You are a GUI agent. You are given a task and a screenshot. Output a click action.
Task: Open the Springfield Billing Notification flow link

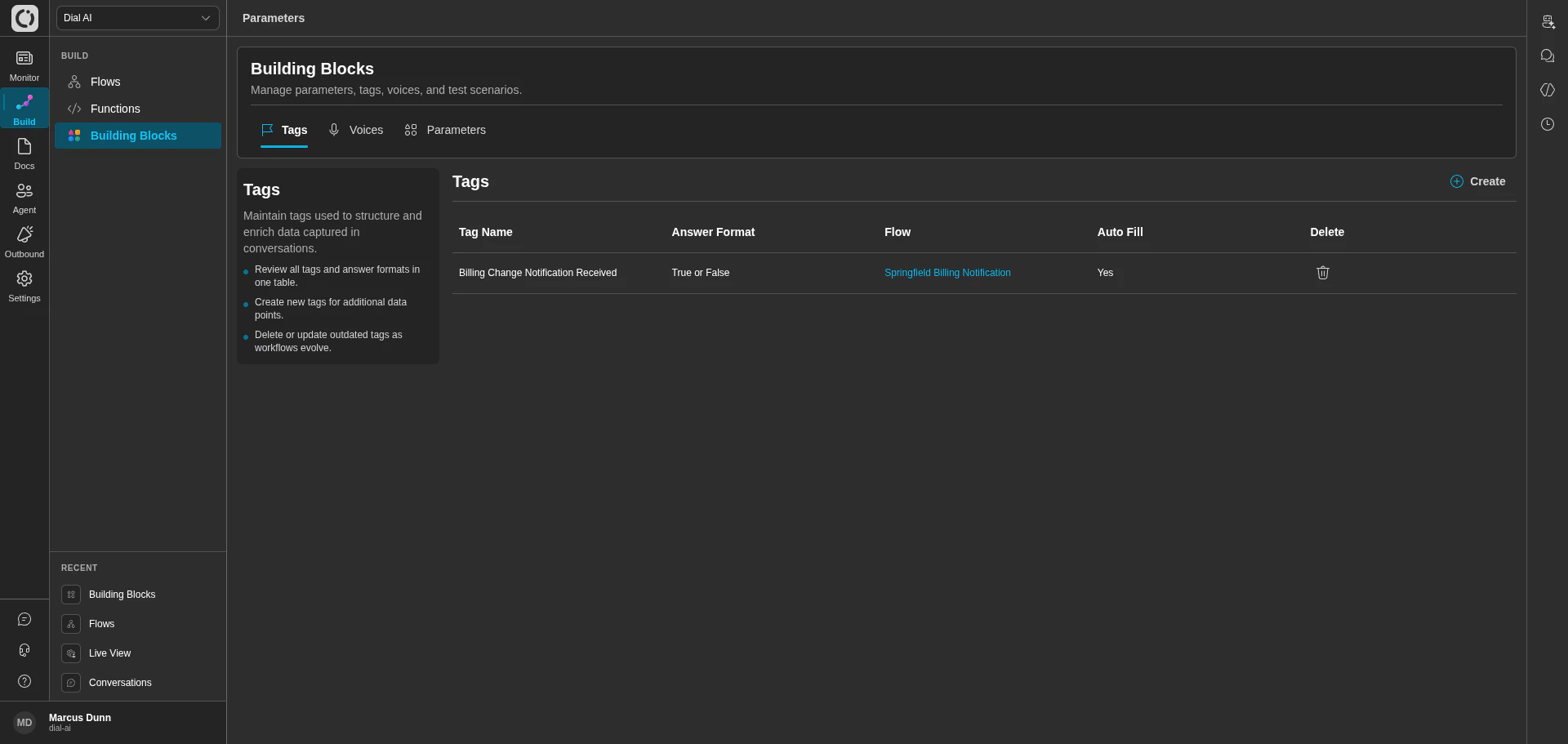(x=947, y=273)
